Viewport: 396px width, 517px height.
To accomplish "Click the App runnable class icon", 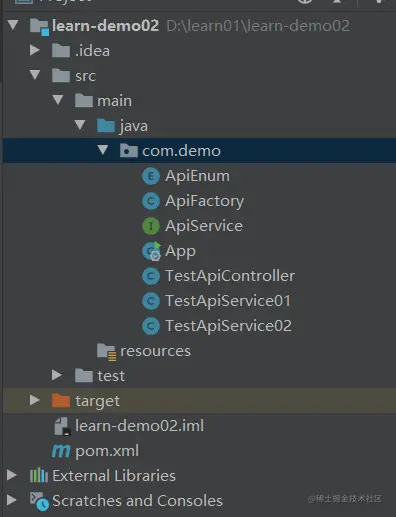I will coord(151,251).
